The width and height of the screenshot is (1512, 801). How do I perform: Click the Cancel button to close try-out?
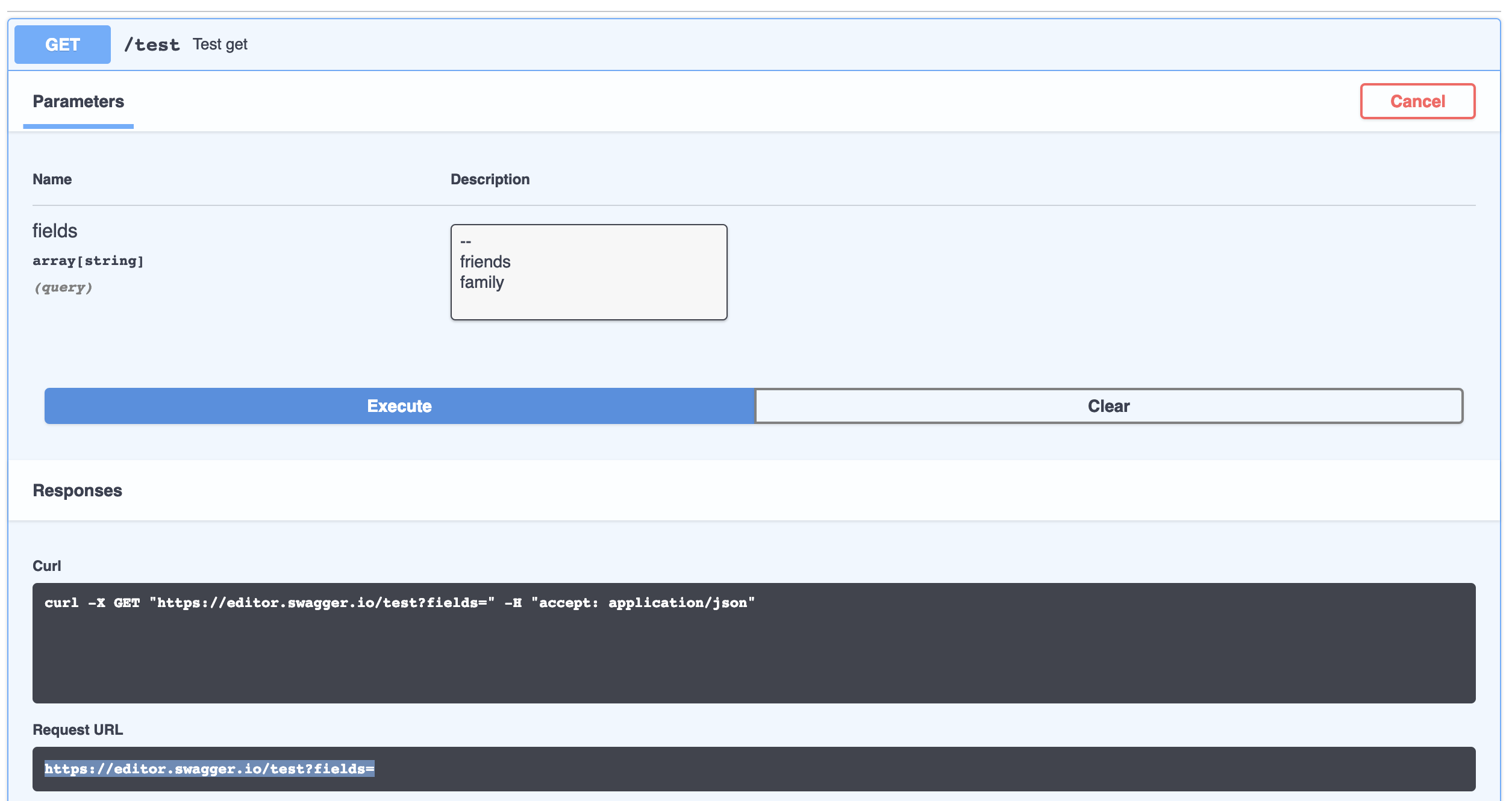(1417, 101)
